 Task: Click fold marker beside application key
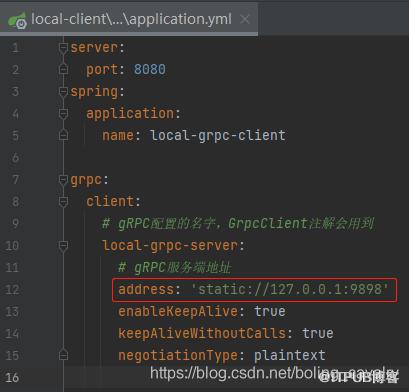point(63,114)
